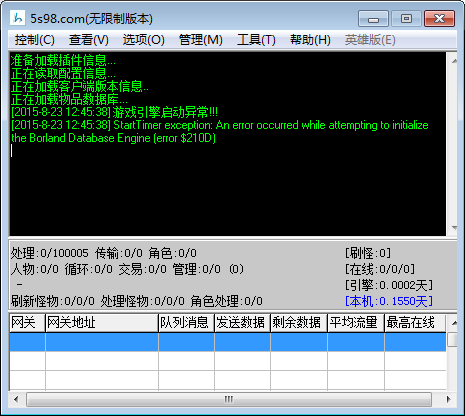The width and height of the screenshot is (465, 416).
Task: Click the 最高在线 column header
Action: click(415, 323)
